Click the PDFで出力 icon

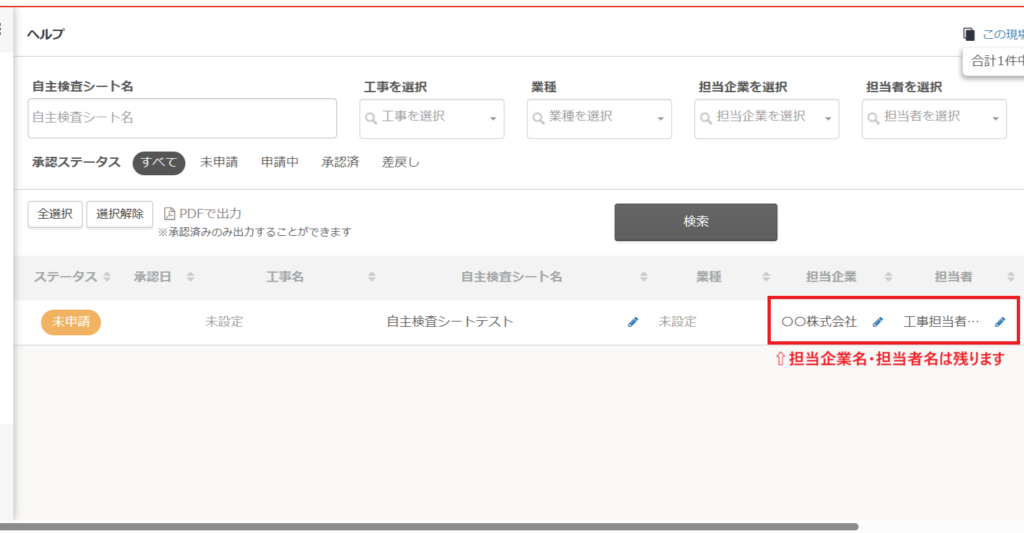170,214
